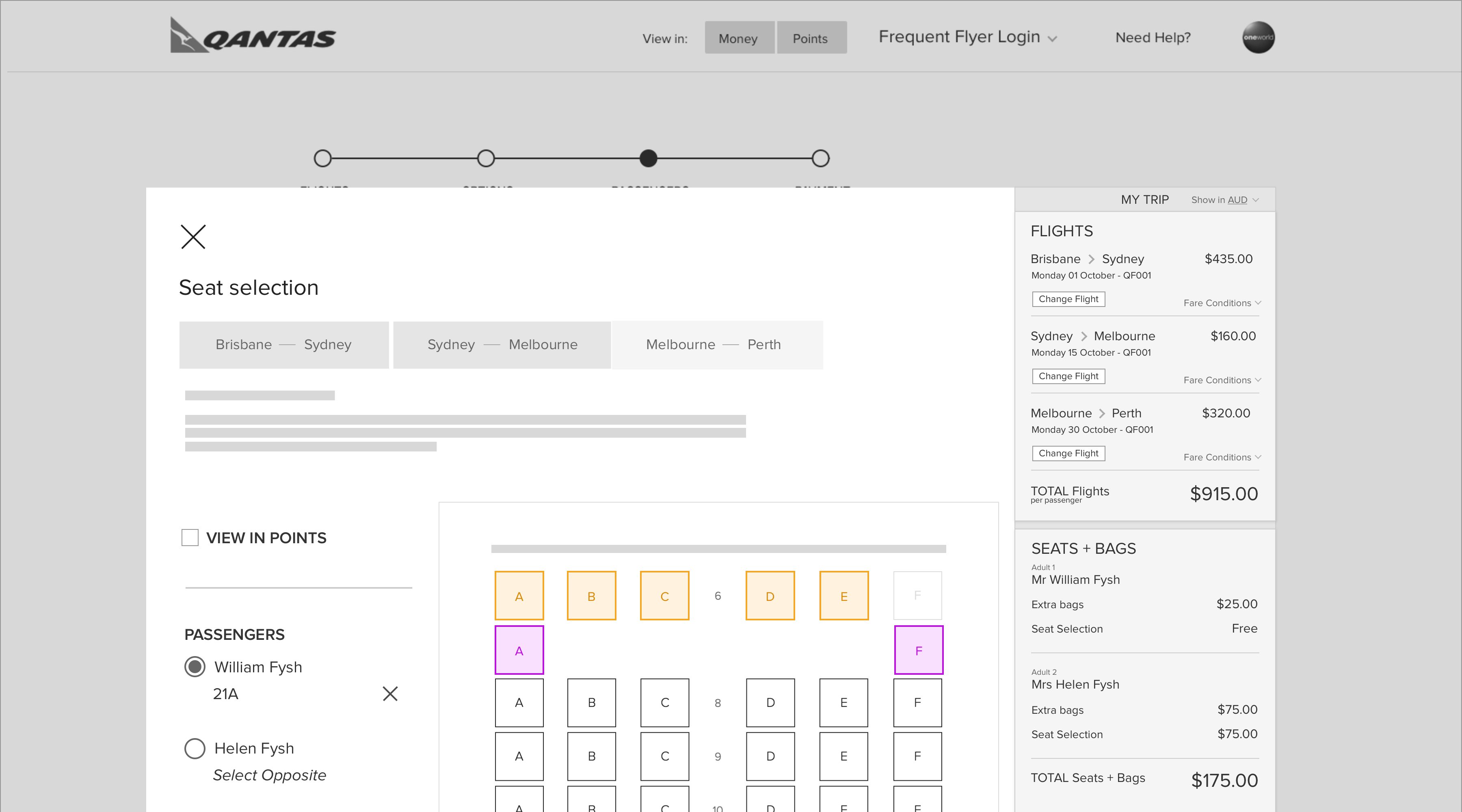Screen dimensions: 1462x812
Task: Click the oneworld alliance badge
Action: point(1258,37)
